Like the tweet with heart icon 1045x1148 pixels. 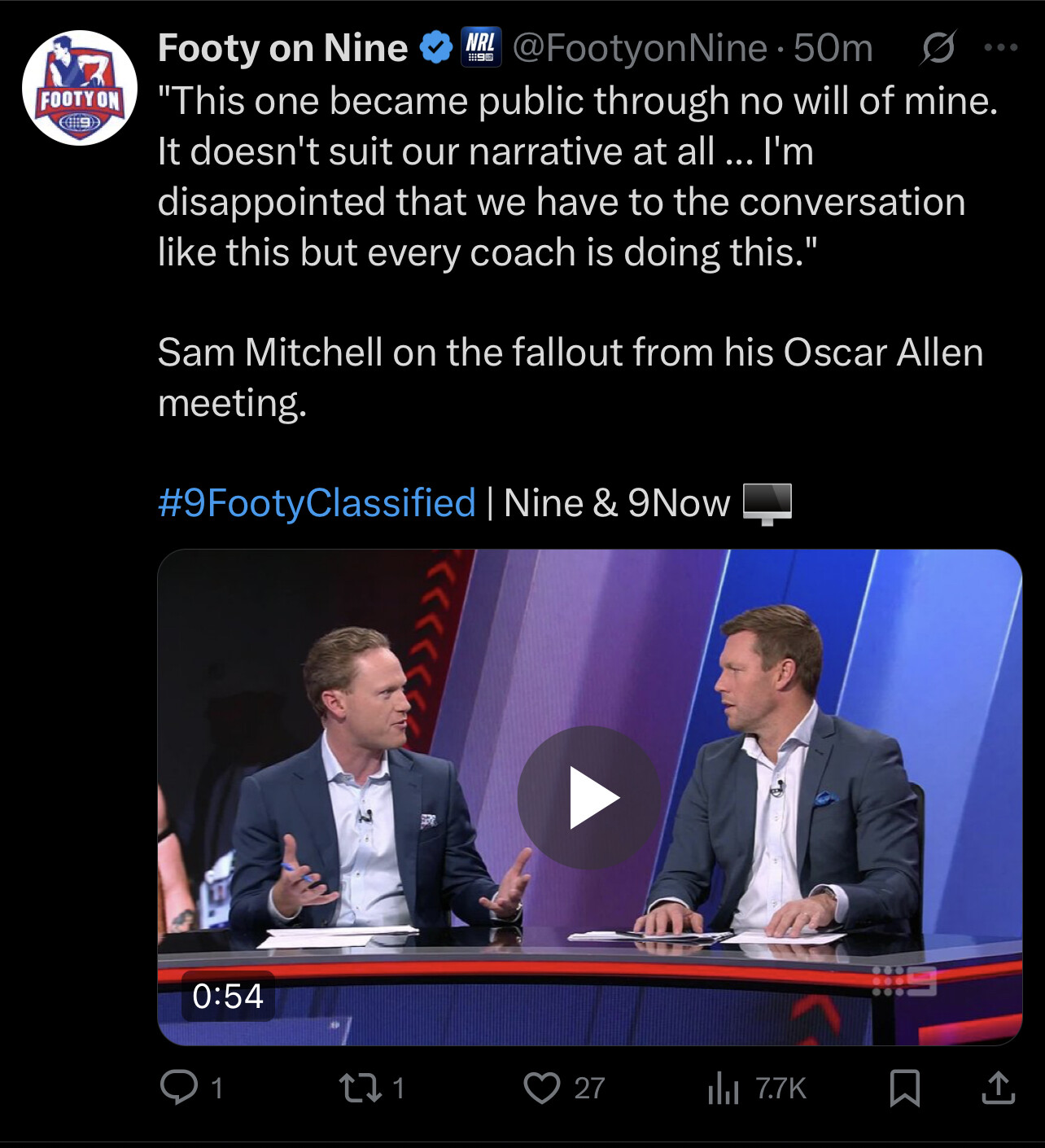(542, 1088)
